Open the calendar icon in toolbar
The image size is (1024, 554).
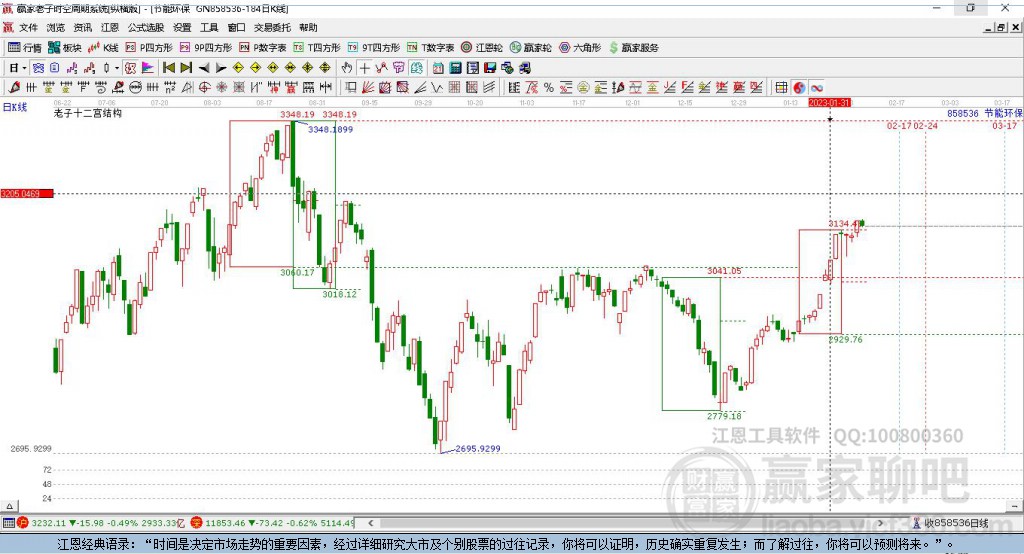tap(438, 67)
